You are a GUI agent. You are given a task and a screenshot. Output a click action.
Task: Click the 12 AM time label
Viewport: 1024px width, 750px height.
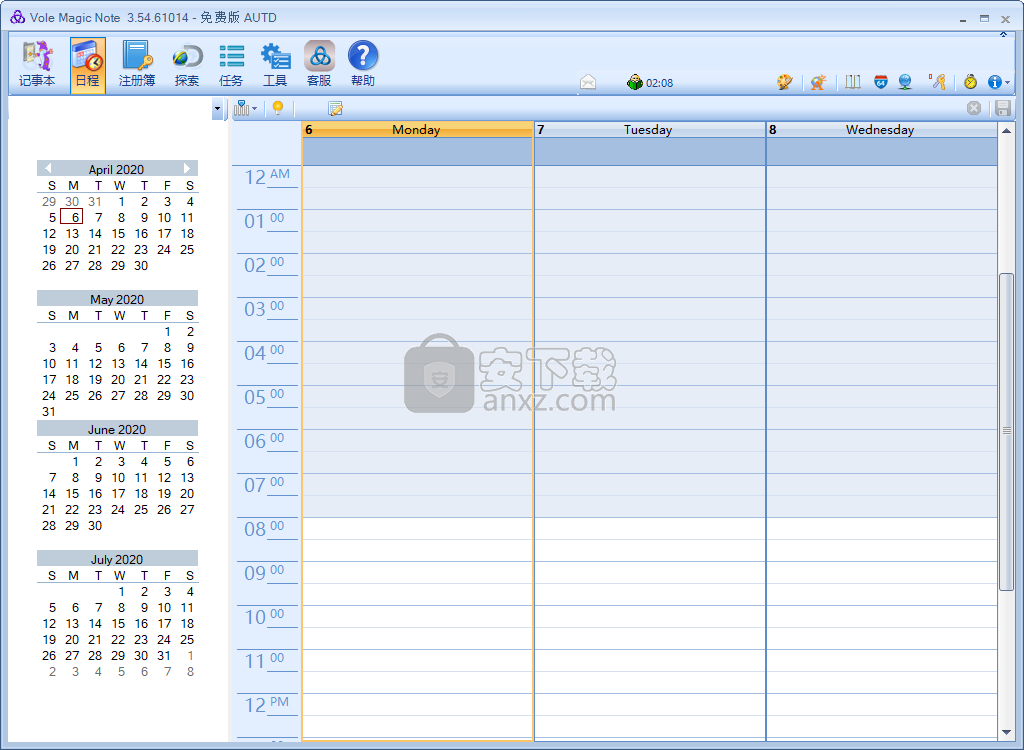[x=266, y=176]
